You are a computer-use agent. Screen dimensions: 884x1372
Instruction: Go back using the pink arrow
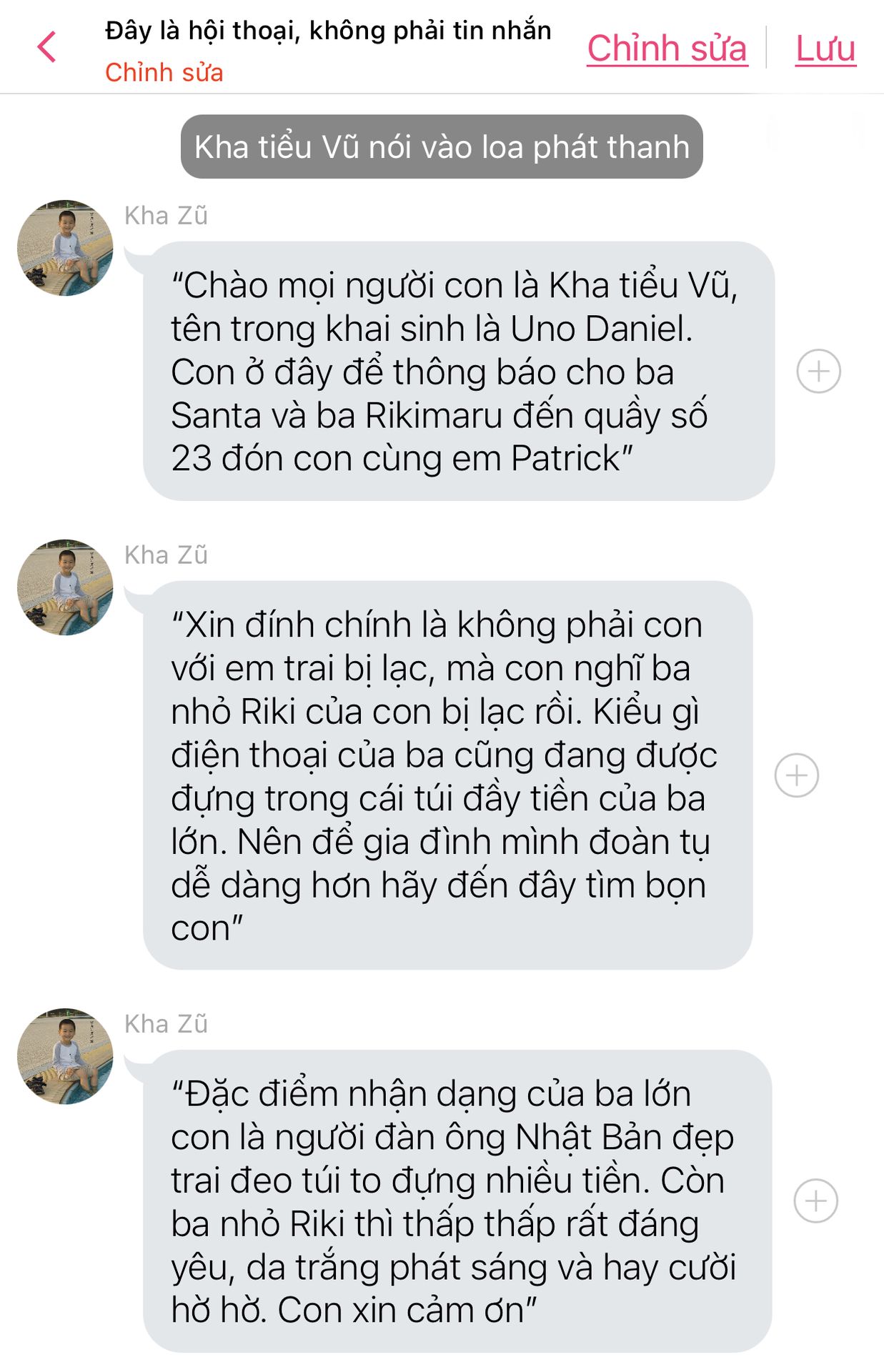[x=46, y=47]
